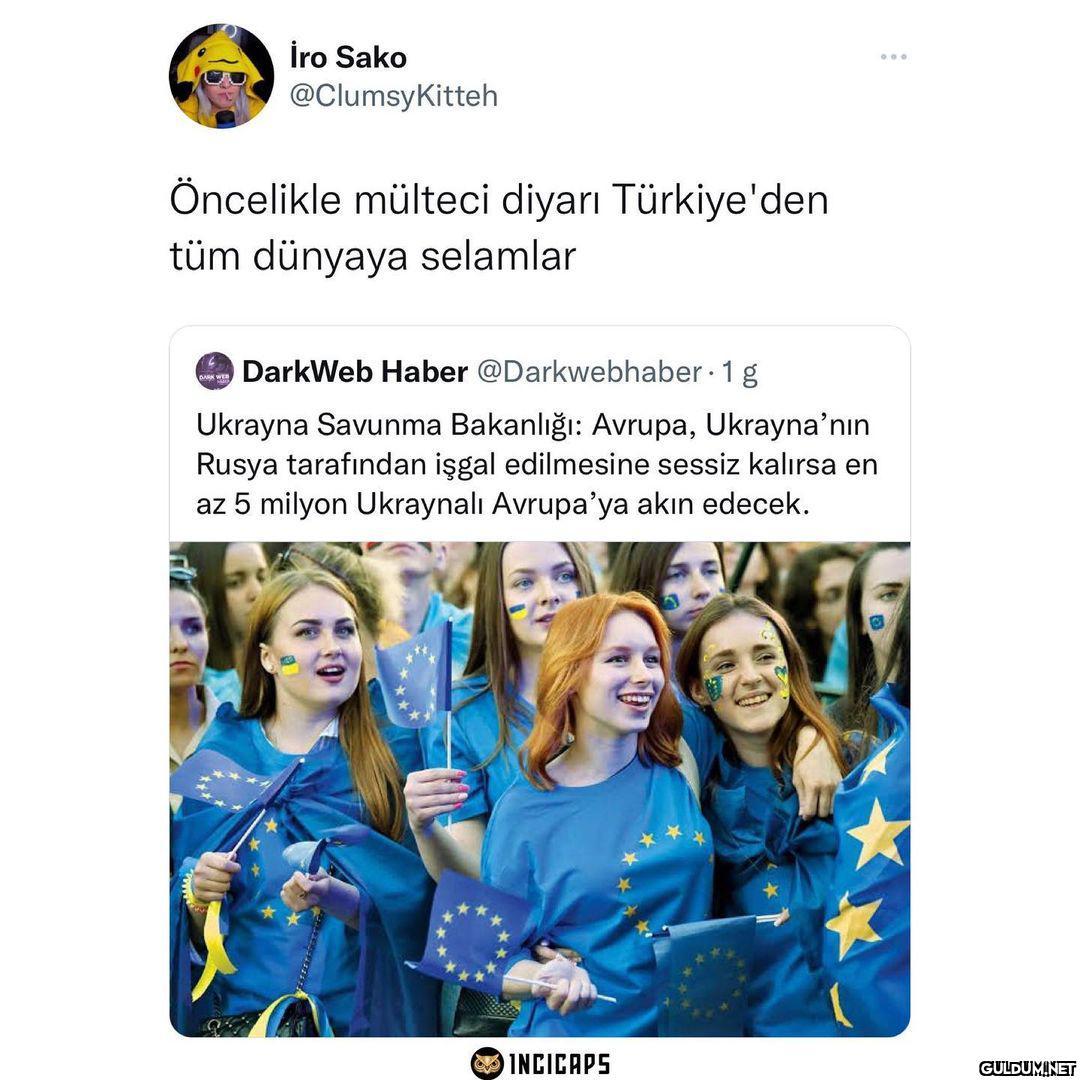Screen dimensions: 1080x1080
Task: Open the quoted tweet crowd photo
Action: coord(540,789)
